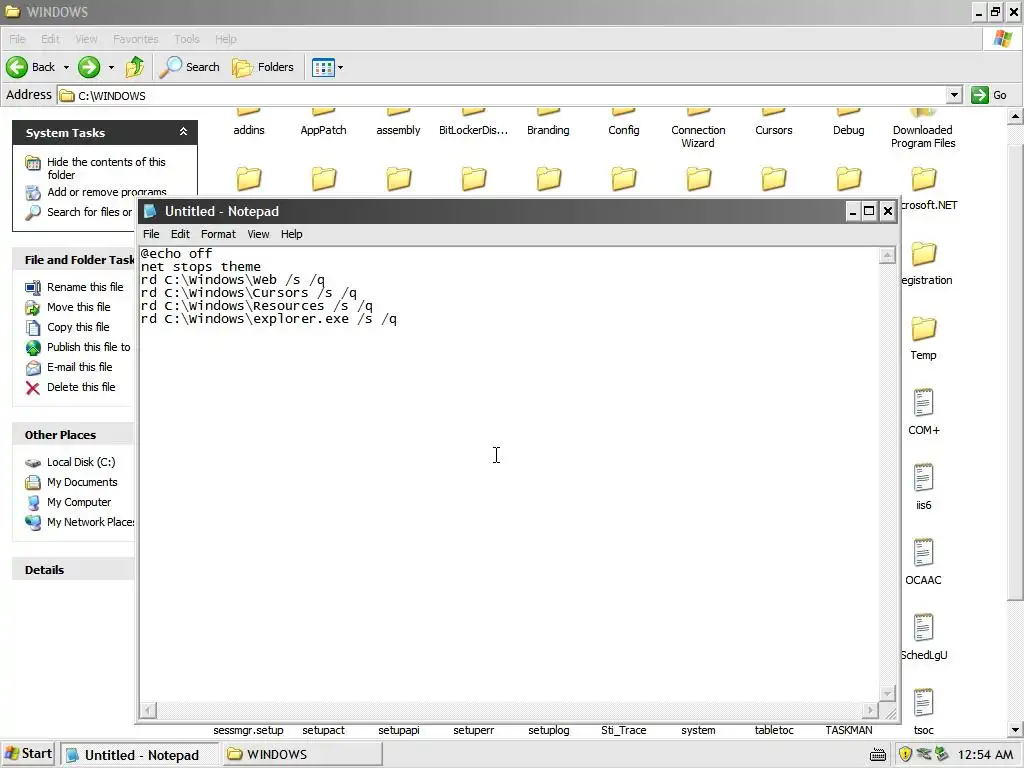Image resolution: width=1024 pixels, height=768 pixels.
Task: Toggle the Folders pane button
Action: click(263, 67)
